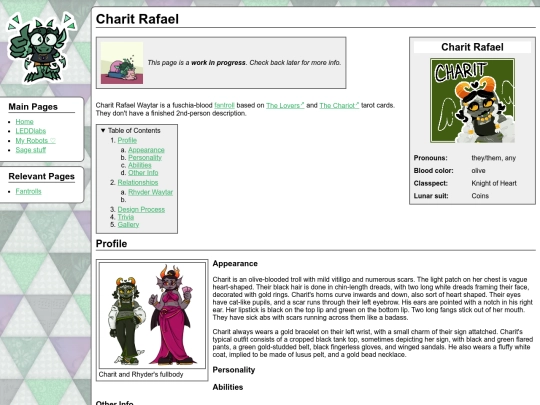Click the work-in-progress notice thumbnail image
The image size is (540, 405).
[122, 63]
